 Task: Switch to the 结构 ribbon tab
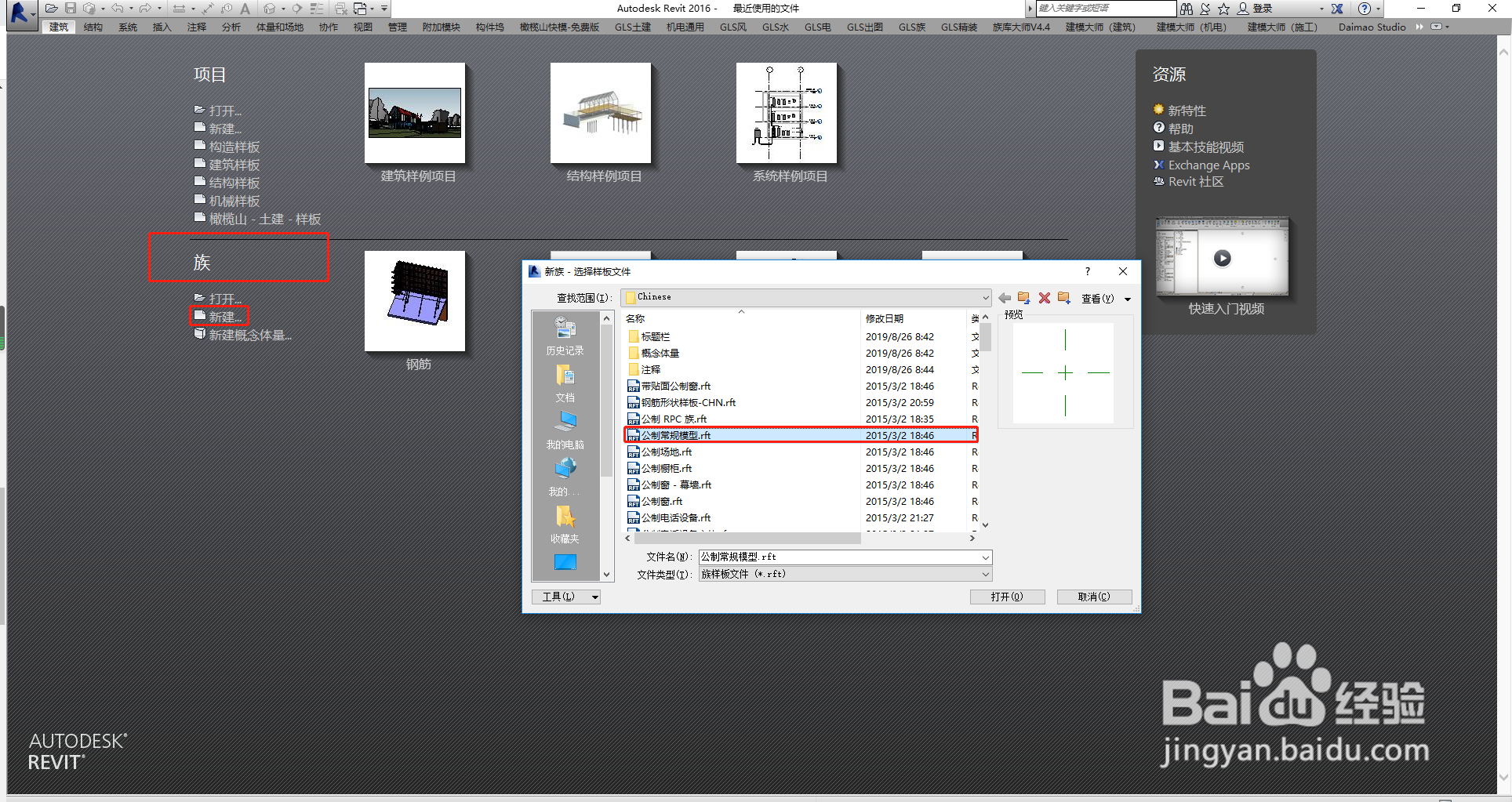click(x=93, y=27)
